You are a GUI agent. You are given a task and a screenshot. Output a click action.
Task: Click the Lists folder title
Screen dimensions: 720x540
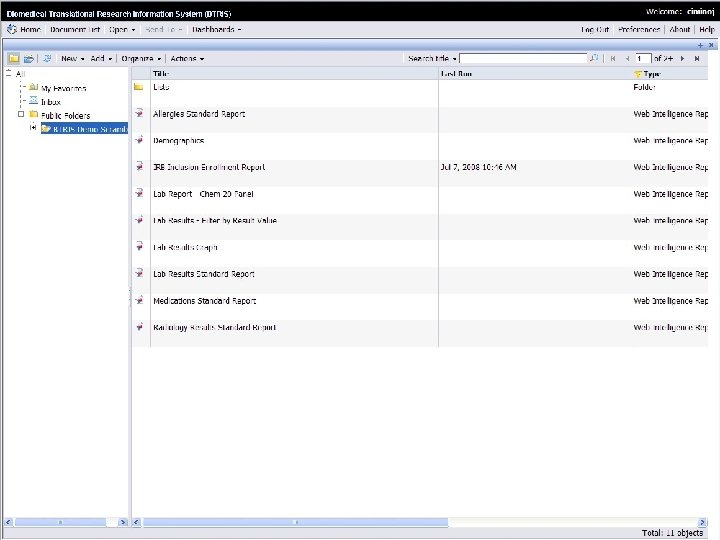pos(161,87)
